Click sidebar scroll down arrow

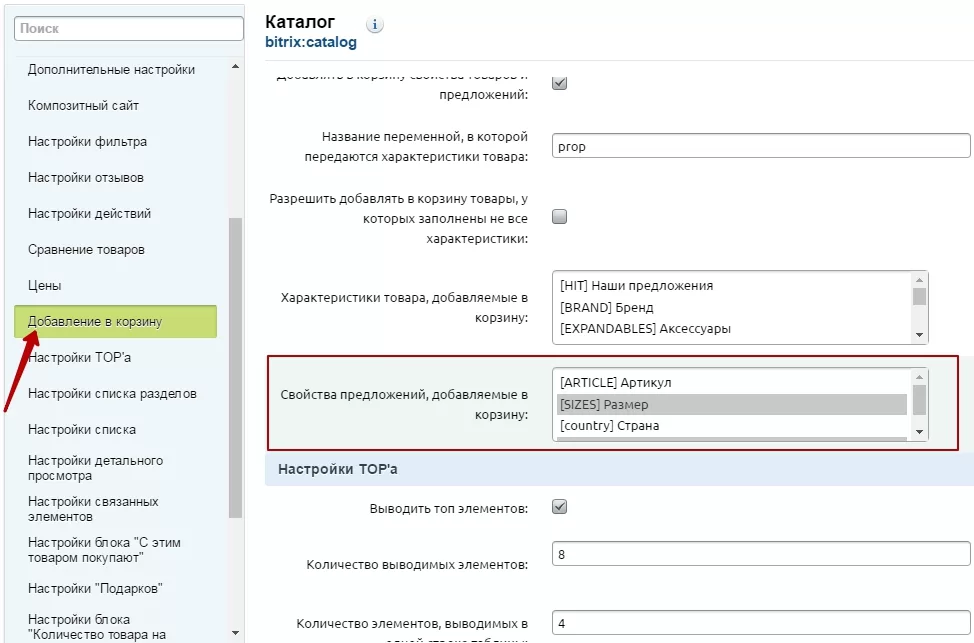tap(235, 633)
